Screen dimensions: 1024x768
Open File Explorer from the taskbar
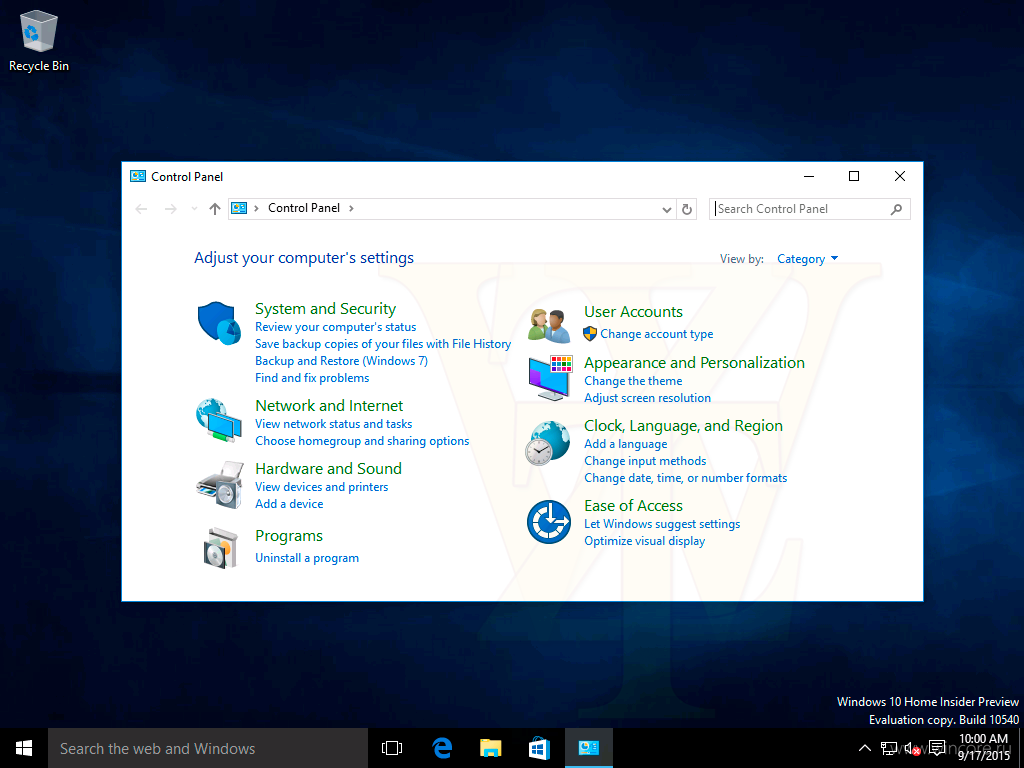[x=490, y=748]
